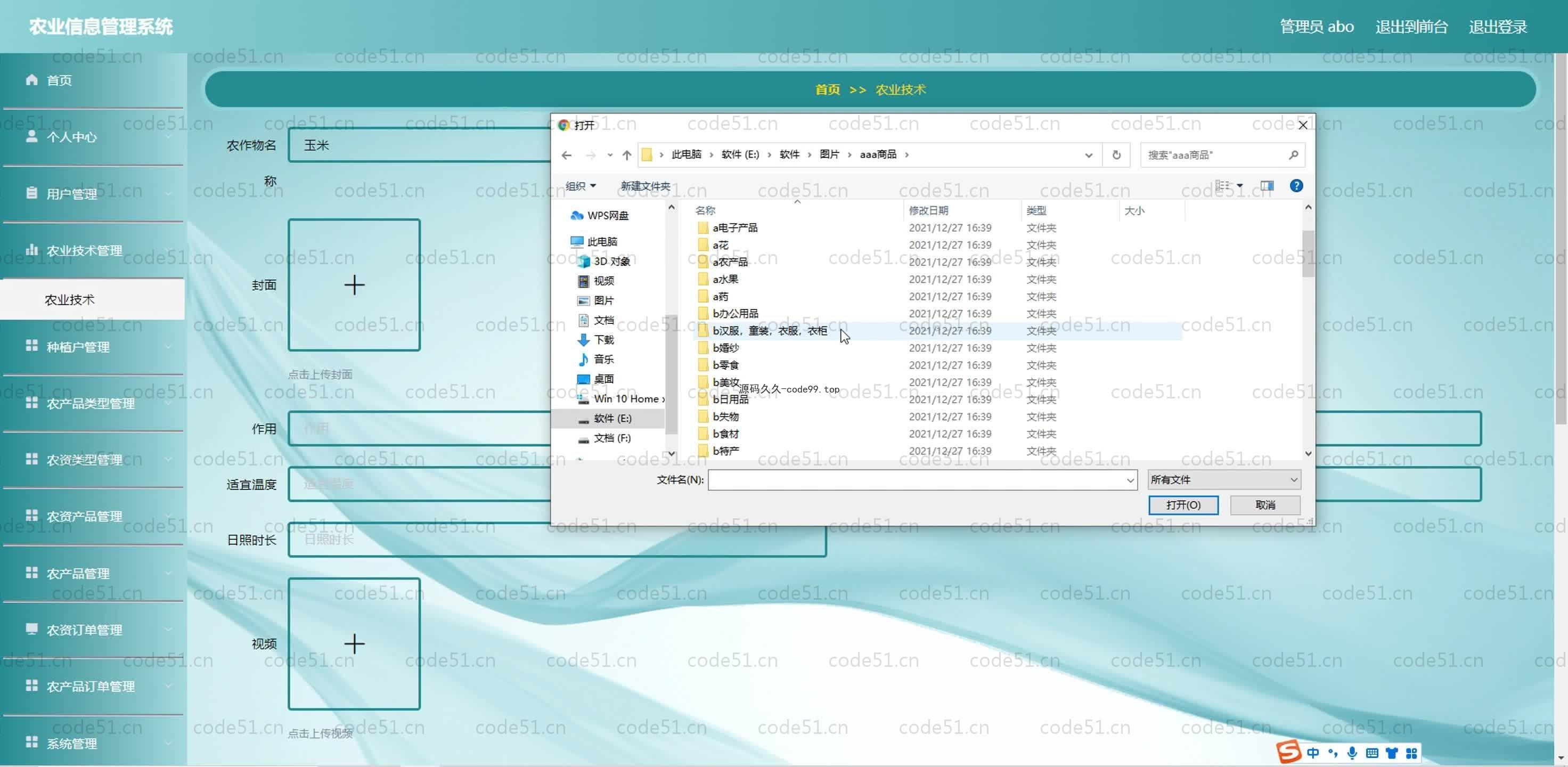
Task: Click the a电子产品 folder icon
Action: click(703, 227)
